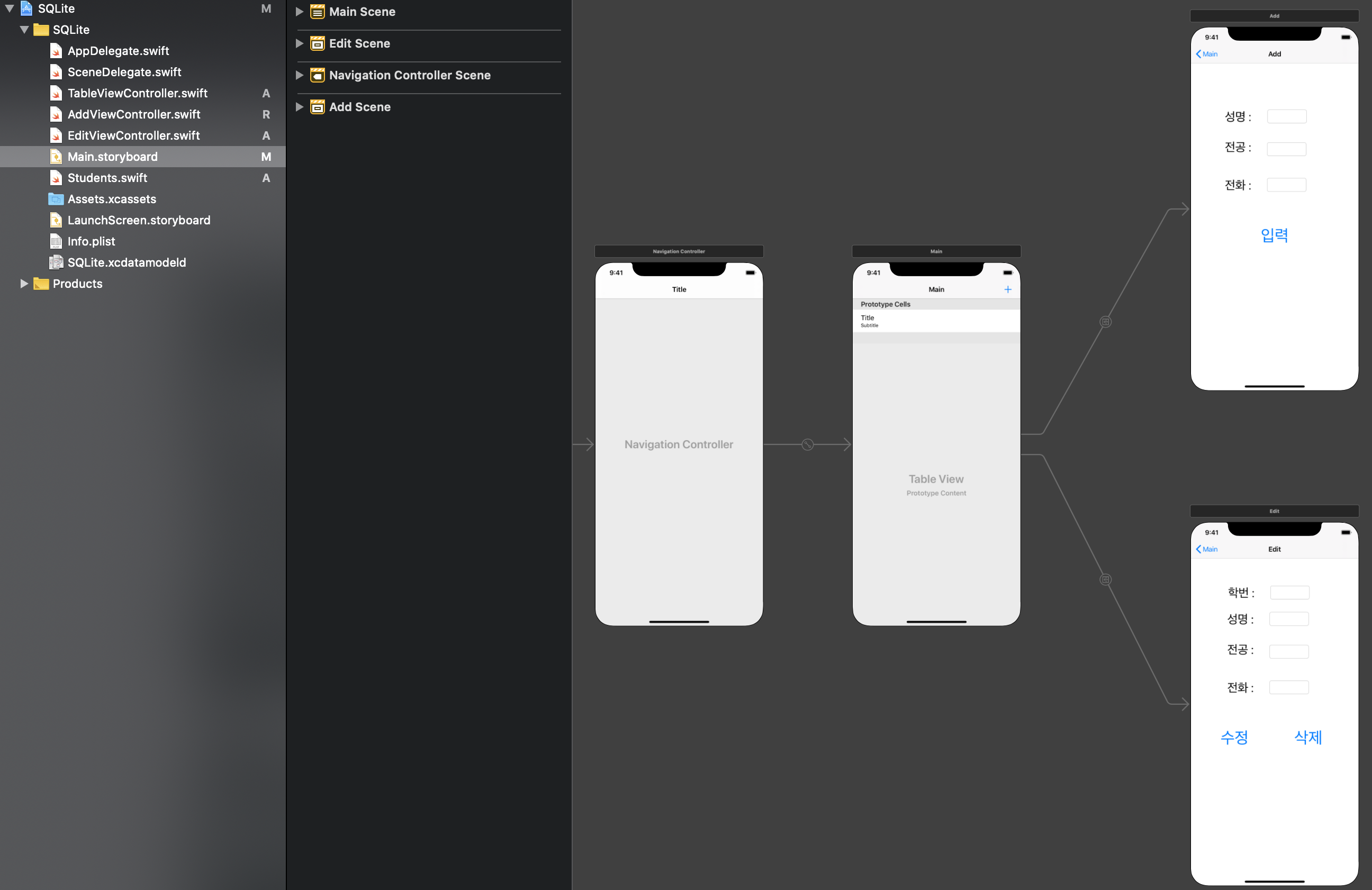This screenshot has height=890, width=1372.
Task: Select Students.swift file
Action: point(107,178)
